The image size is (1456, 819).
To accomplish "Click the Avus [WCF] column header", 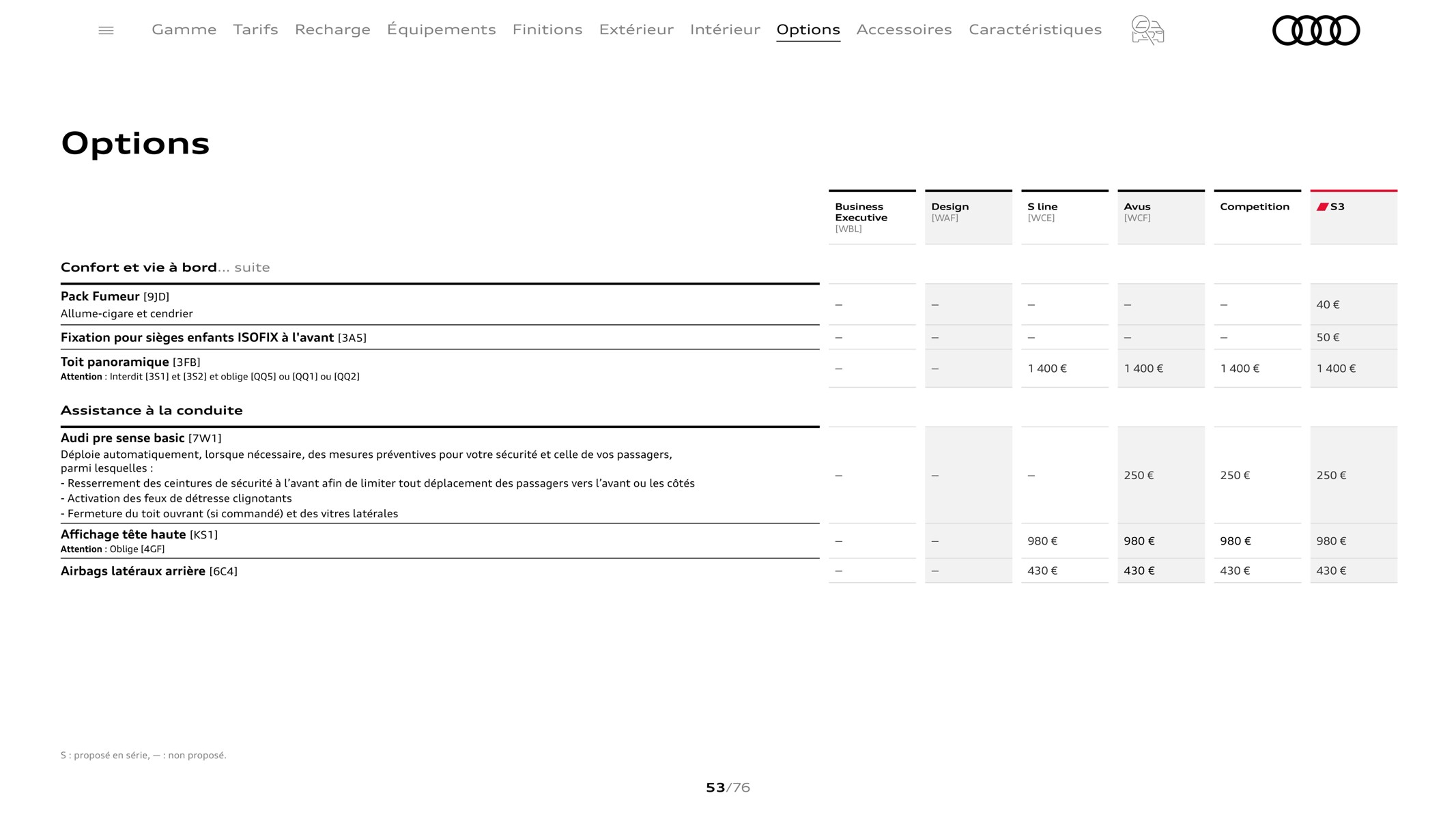I will coord(1161,217).
